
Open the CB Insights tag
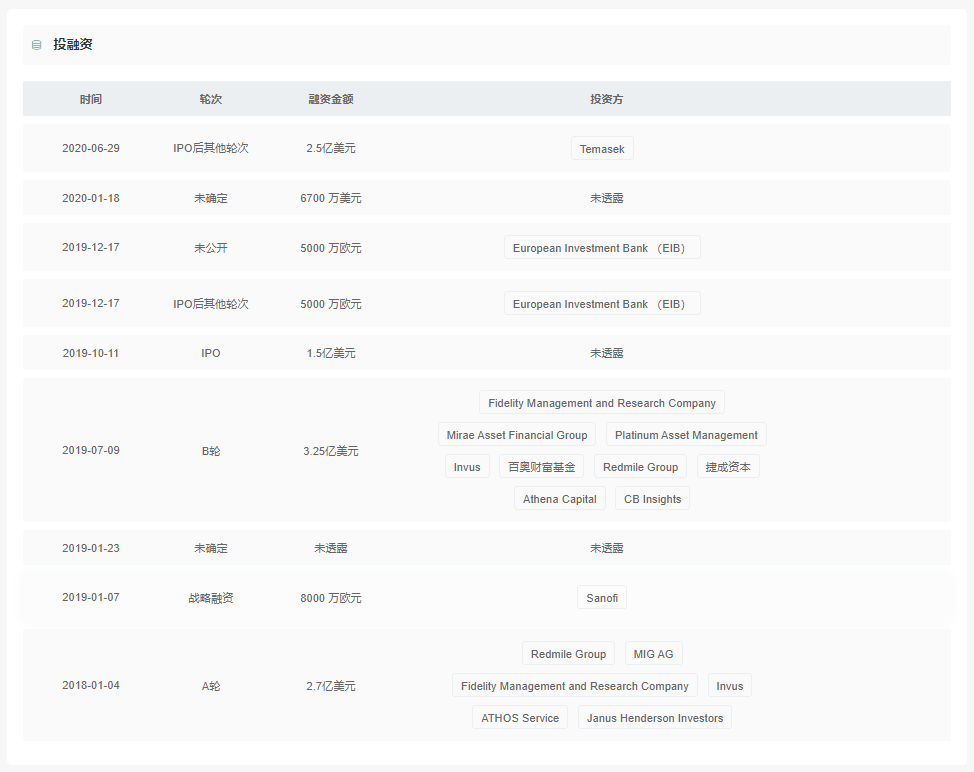click(652, 498)
